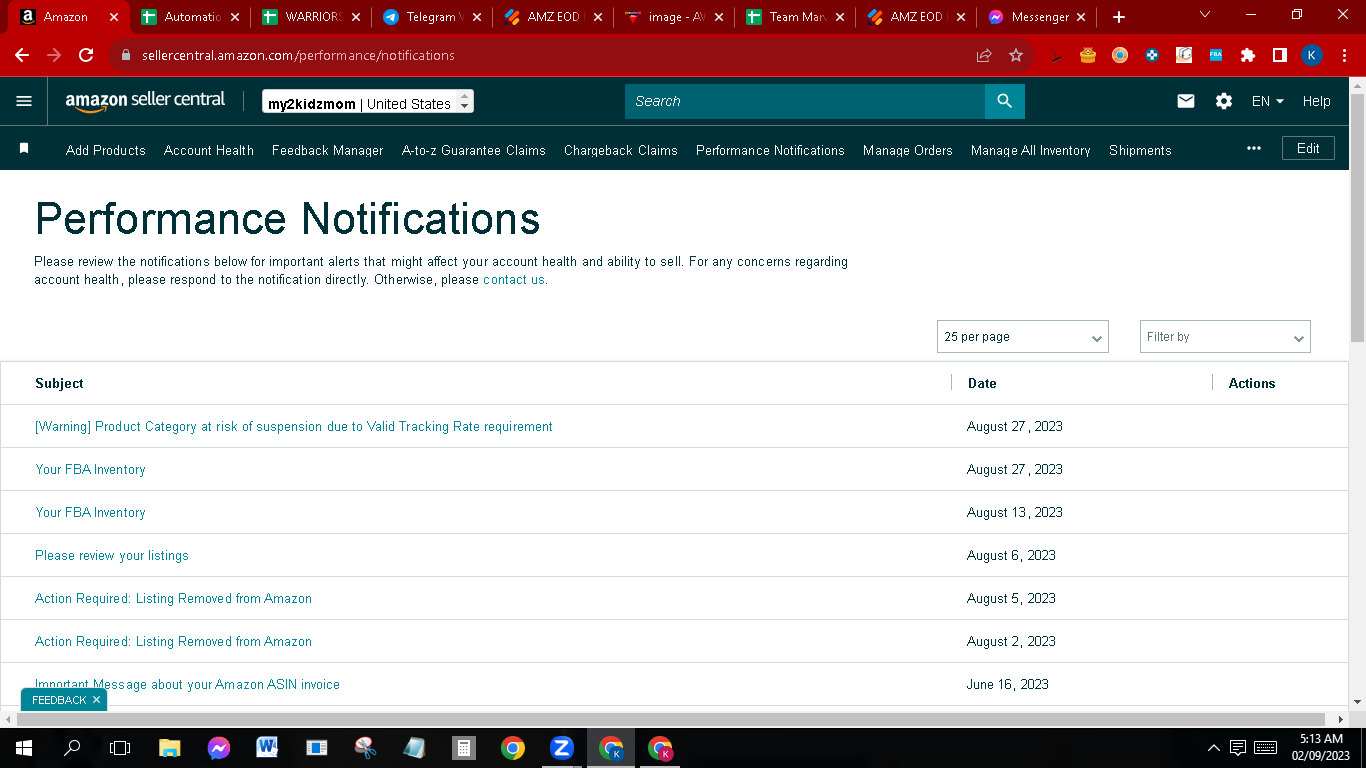
Task: Open a new browser tab
Action: (1119, 17)
